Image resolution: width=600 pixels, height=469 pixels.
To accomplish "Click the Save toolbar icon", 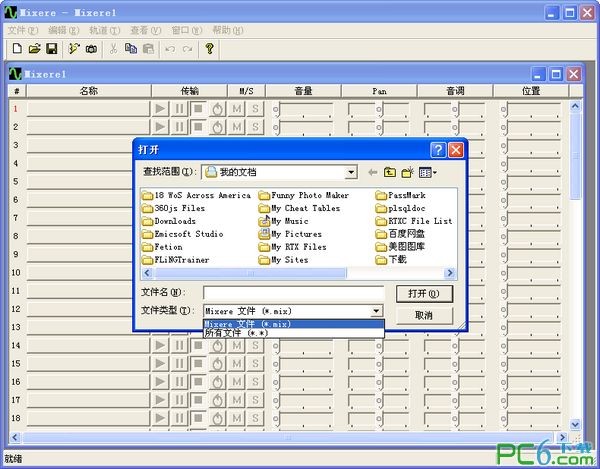I will 52,49.
